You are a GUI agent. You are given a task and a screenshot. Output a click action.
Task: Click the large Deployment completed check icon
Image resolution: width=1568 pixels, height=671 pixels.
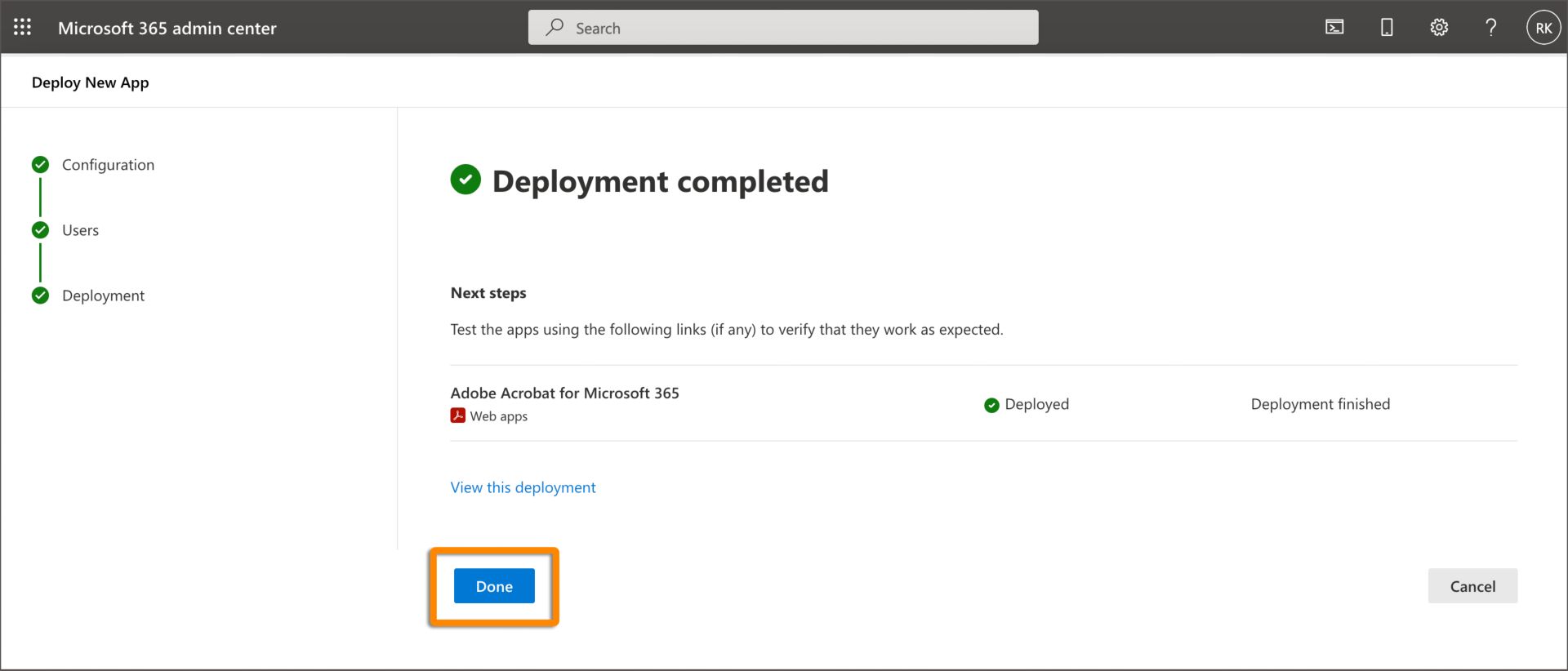465,180
